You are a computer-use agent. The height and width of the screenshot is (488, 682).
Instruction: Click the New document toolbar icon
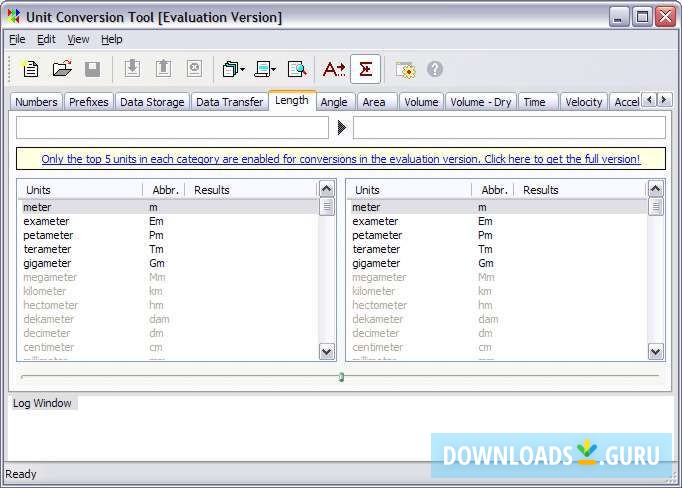pos(30,69)
